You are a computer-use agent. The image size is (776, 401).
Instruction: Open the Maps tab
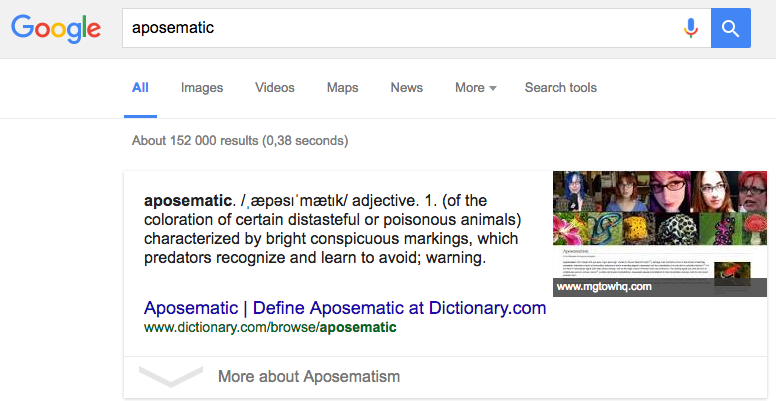tap(342, 88)
